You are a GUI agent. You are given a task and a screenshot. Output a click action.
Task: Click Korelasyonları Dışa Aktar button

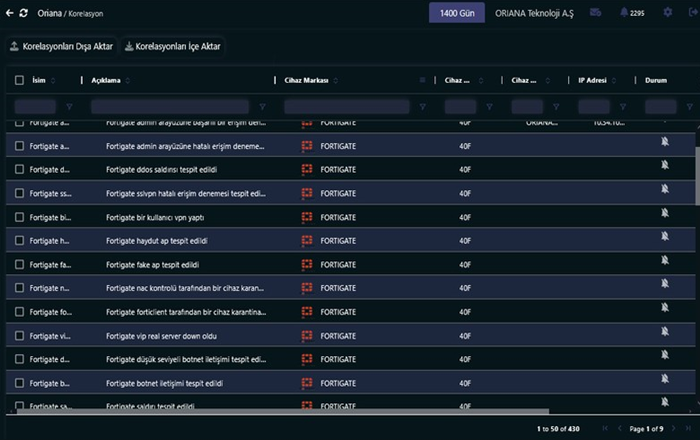pos(62,46)
